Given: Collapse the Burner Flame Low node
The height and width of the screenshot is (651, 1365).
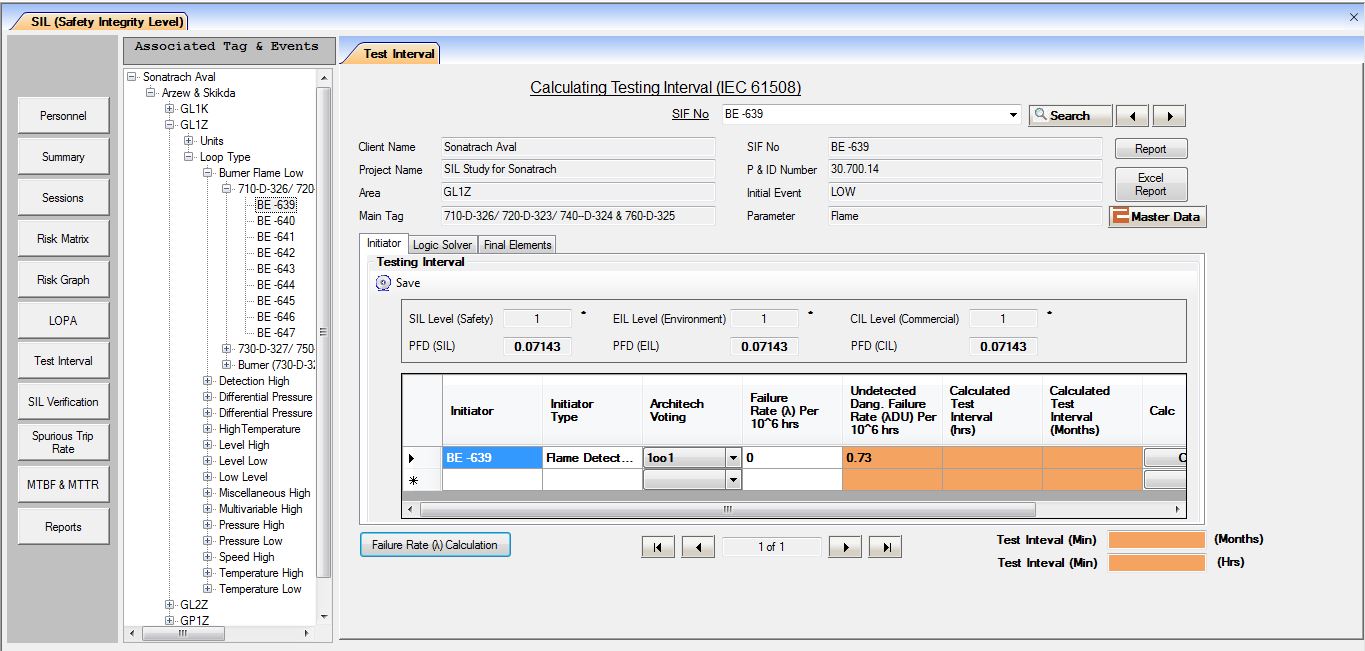Looking at the screenshot, I should tap(208, 173).
